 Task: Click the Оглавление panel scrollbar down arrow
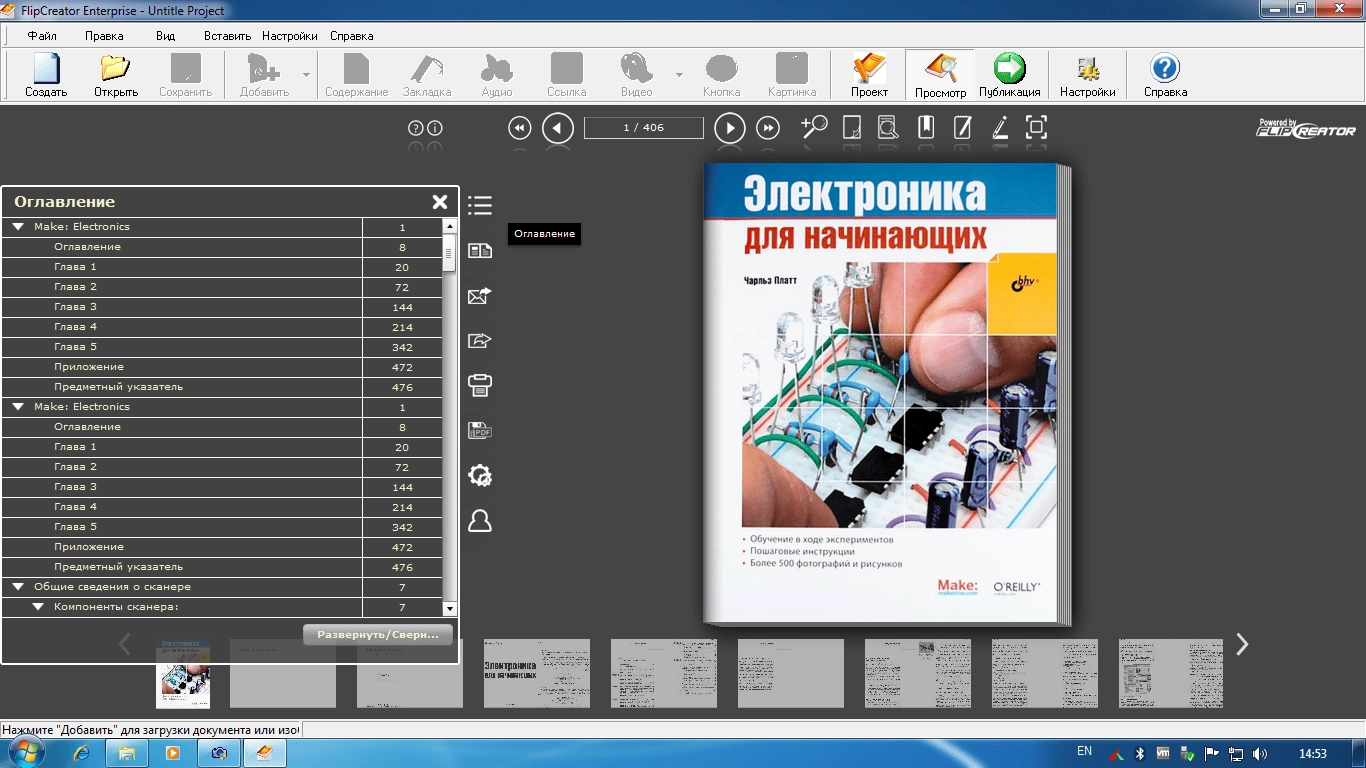coord(450,608)
